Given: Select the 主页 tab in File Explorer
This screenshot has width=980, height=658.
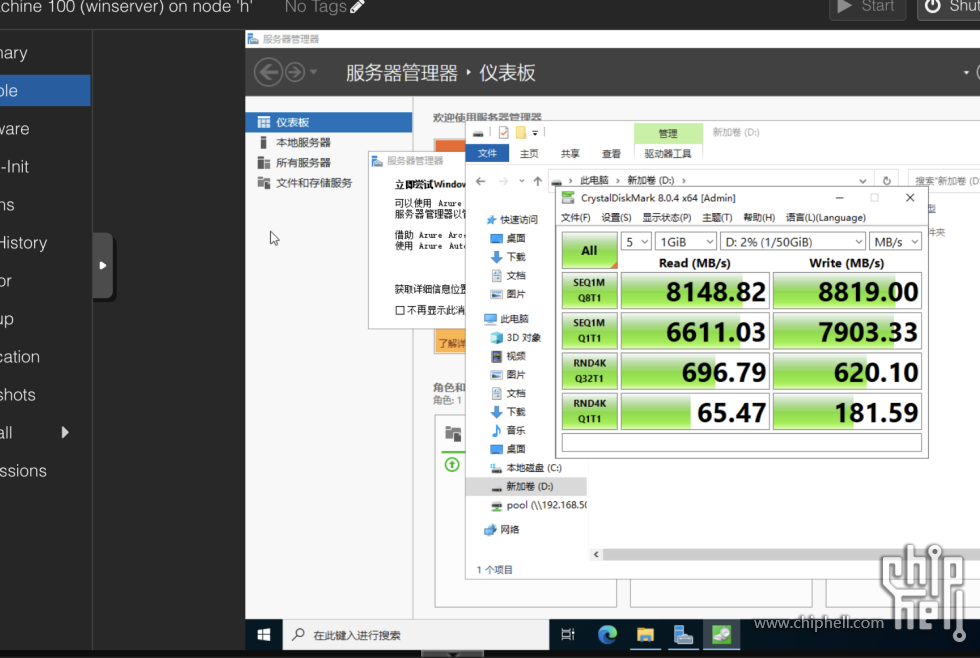Looking at the screenshot, I should point(529,153).
